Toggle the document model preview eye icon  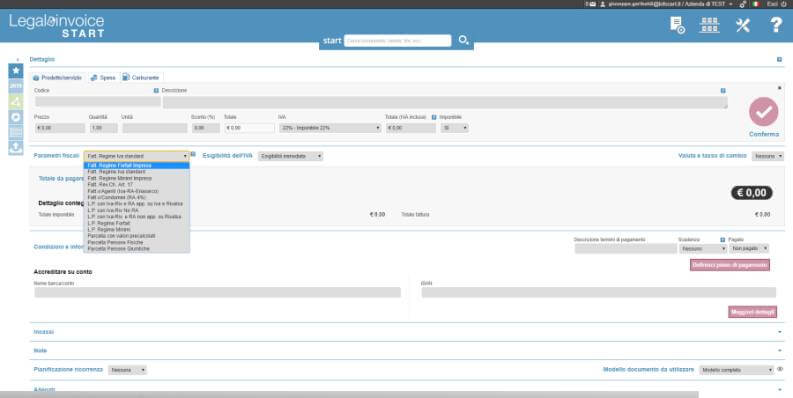pos(780,370)
